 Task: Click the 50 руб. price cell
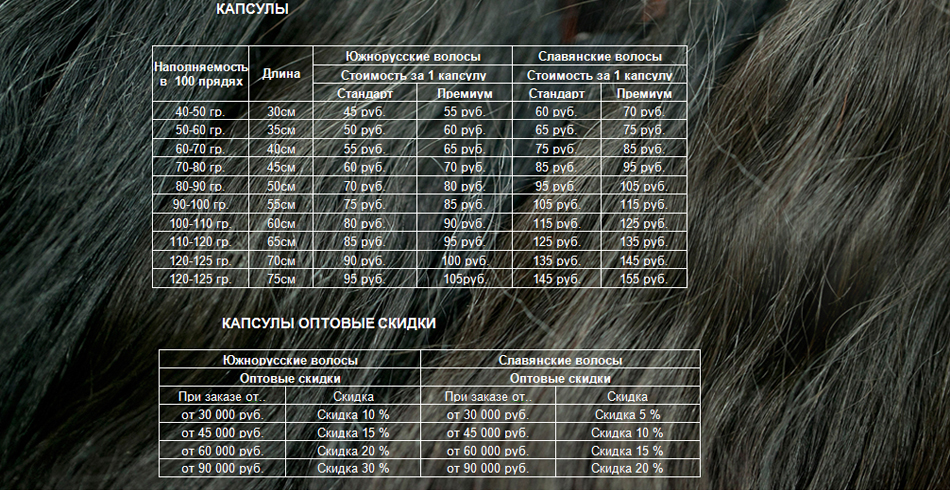364,130
